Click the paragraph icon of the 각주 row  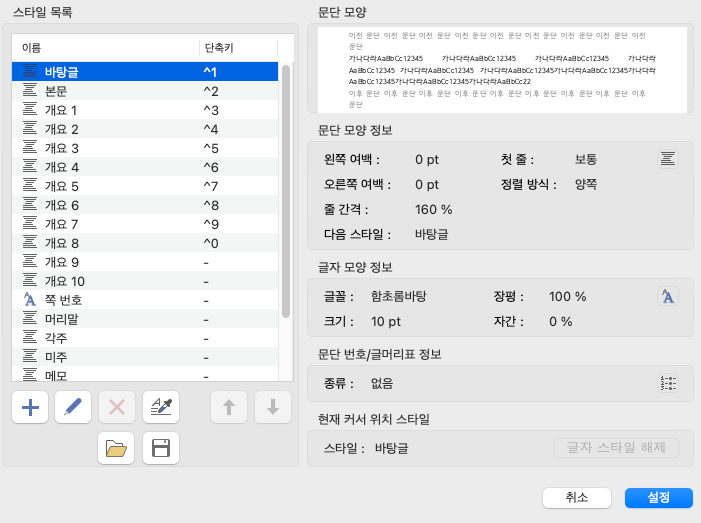(30, 337)
